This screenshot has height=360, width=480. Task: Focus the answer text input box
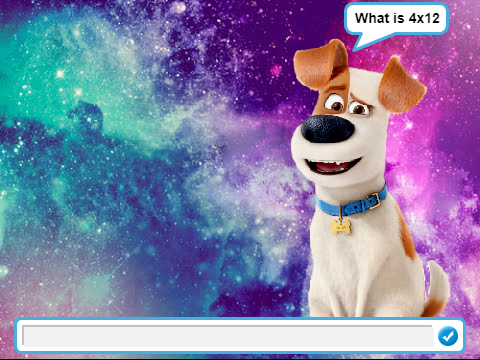(x=228, y=336)
